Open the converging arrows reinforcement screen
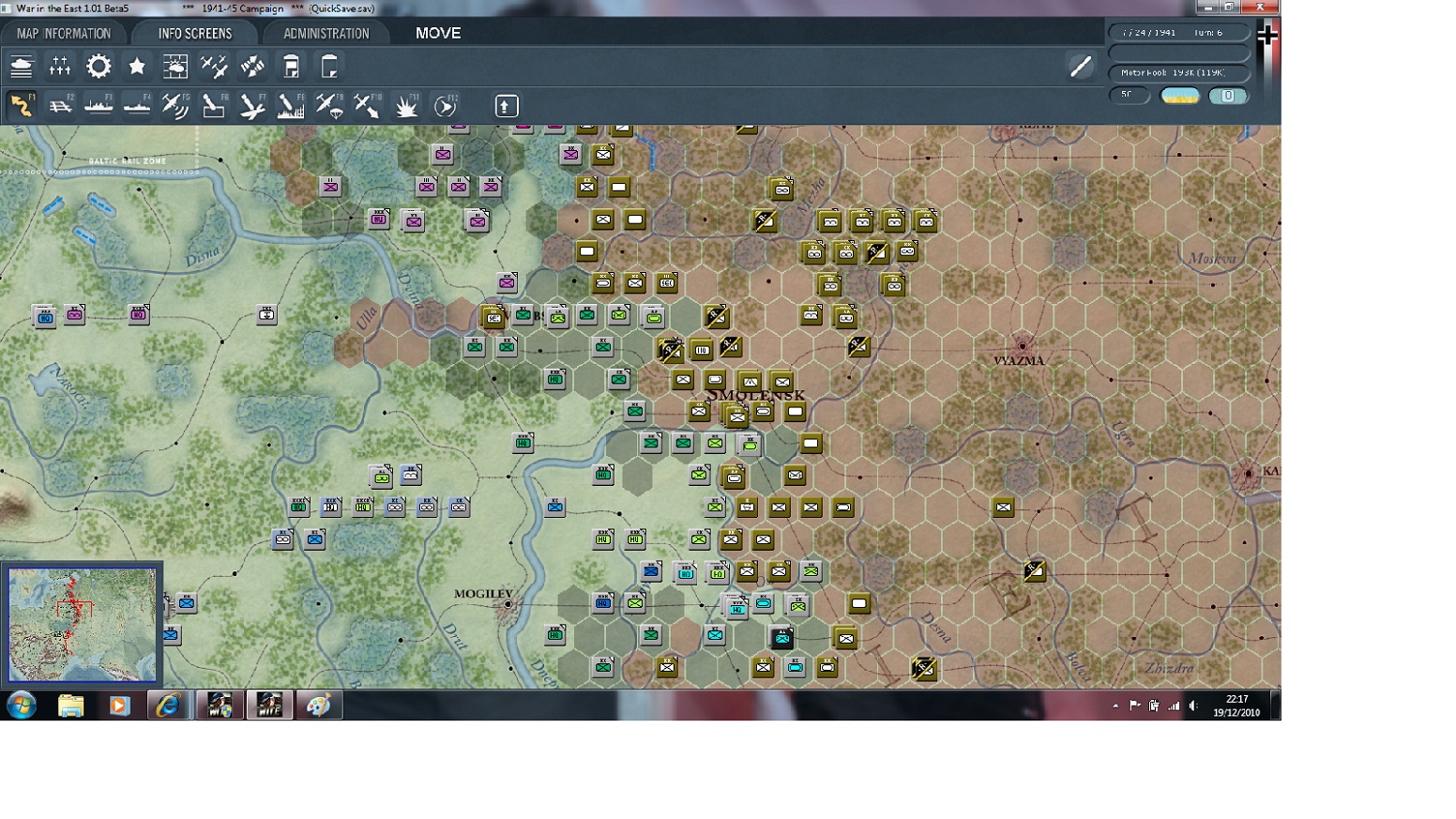 [x=252, y=67]
